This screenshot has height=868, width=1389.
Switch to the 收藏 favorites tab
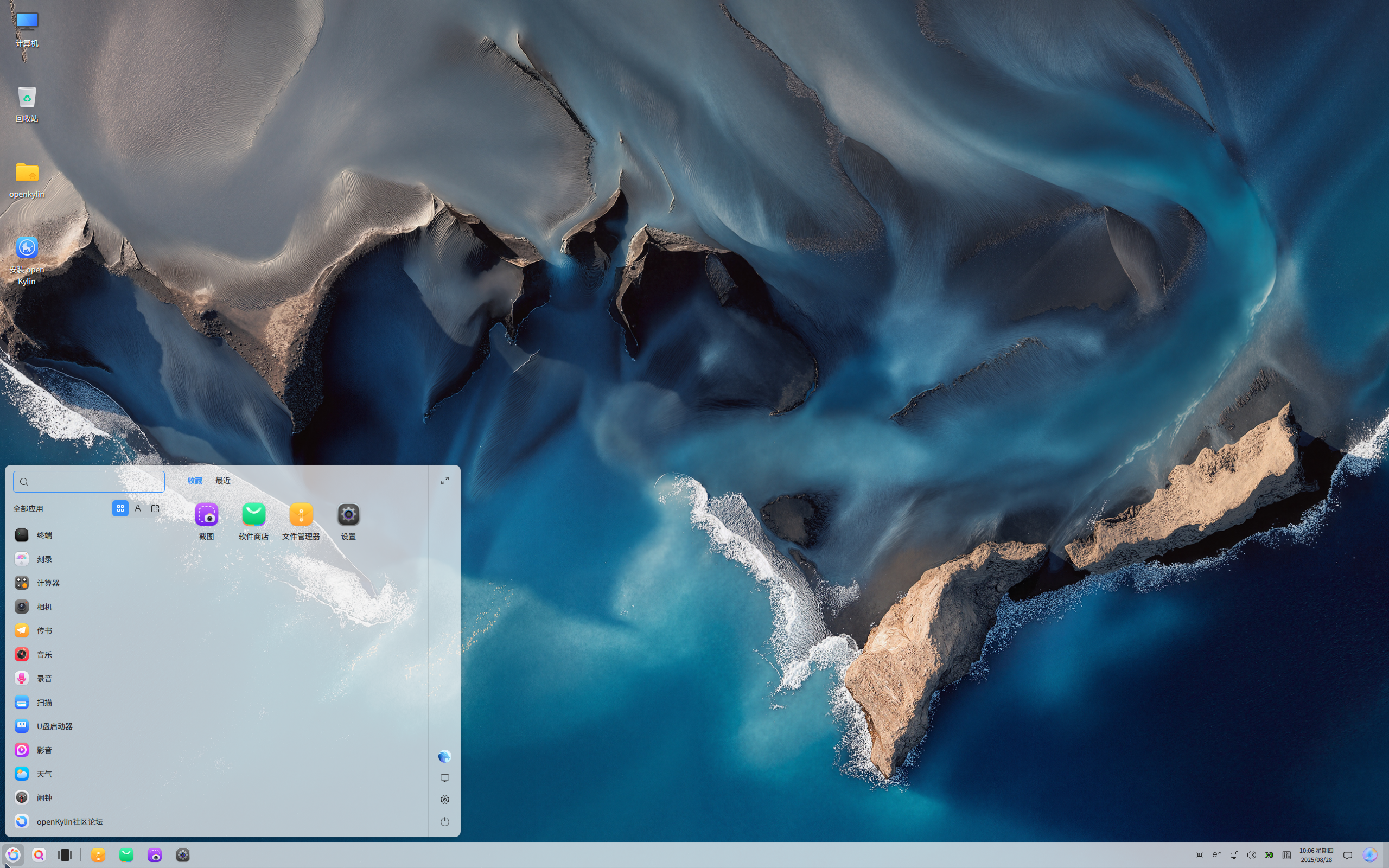coord(195,481)
